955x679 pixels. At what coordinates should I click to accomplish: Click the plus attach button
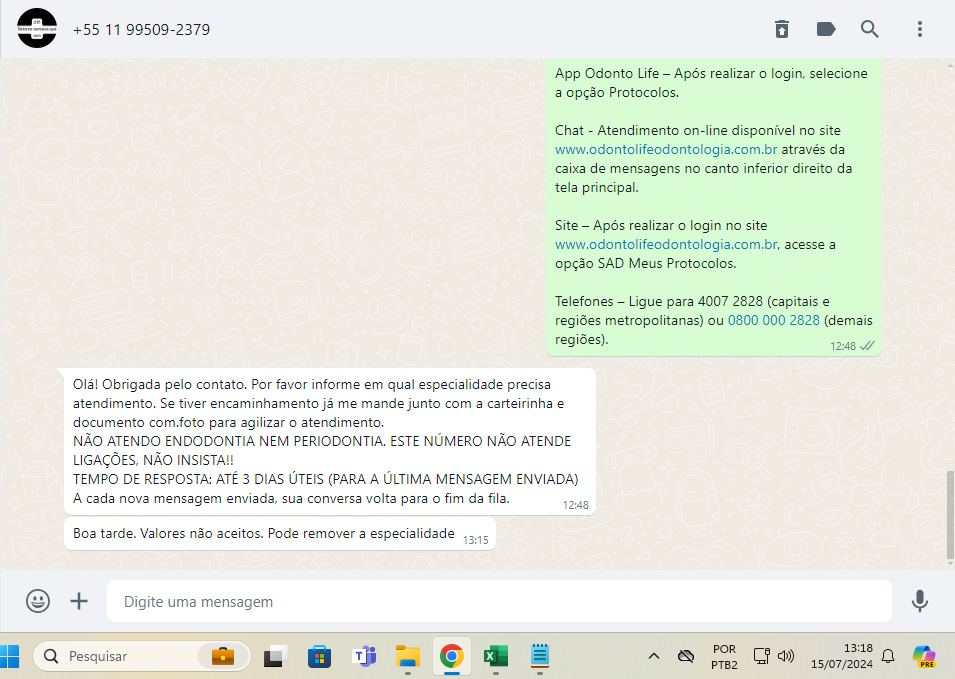79,601
